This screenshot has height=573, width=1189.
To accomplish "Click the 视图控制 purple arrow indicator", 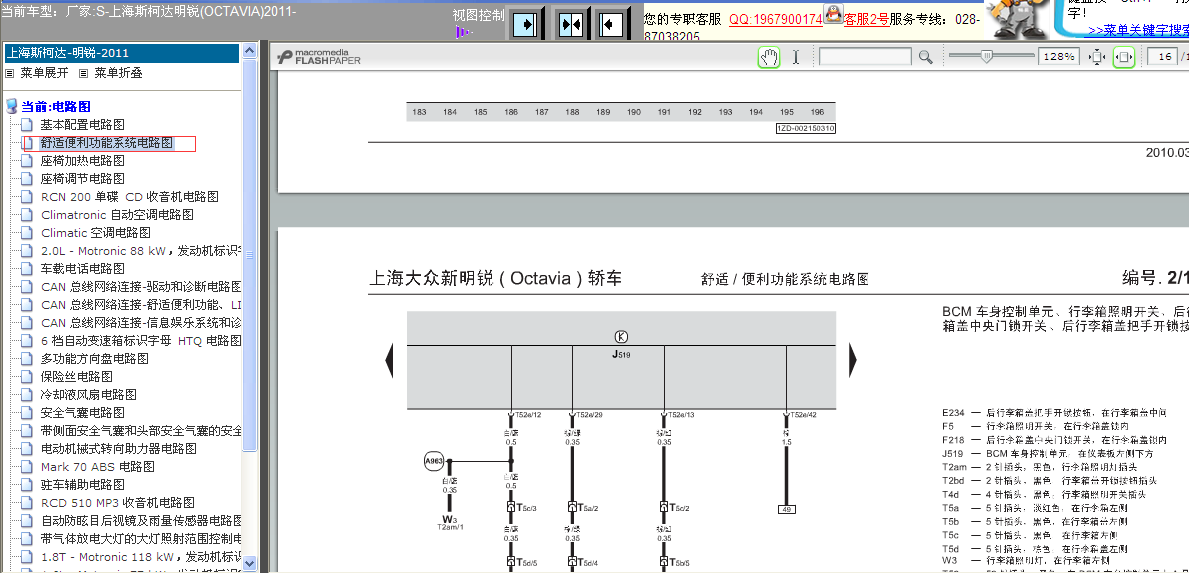I will pos(464,32).
